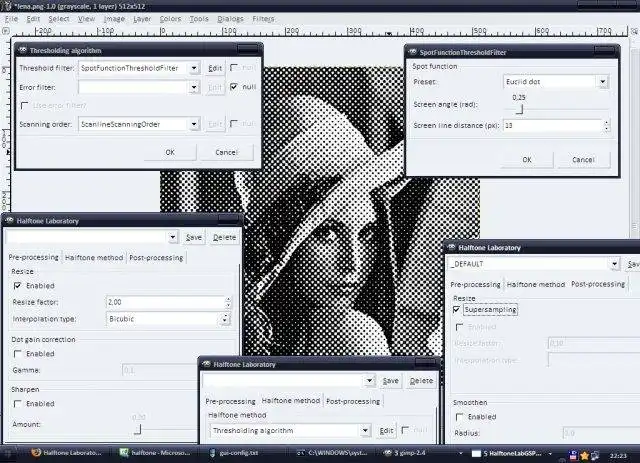
Task: Click the Resize factor spinner arrows
Action: click(x=228, y=302)
